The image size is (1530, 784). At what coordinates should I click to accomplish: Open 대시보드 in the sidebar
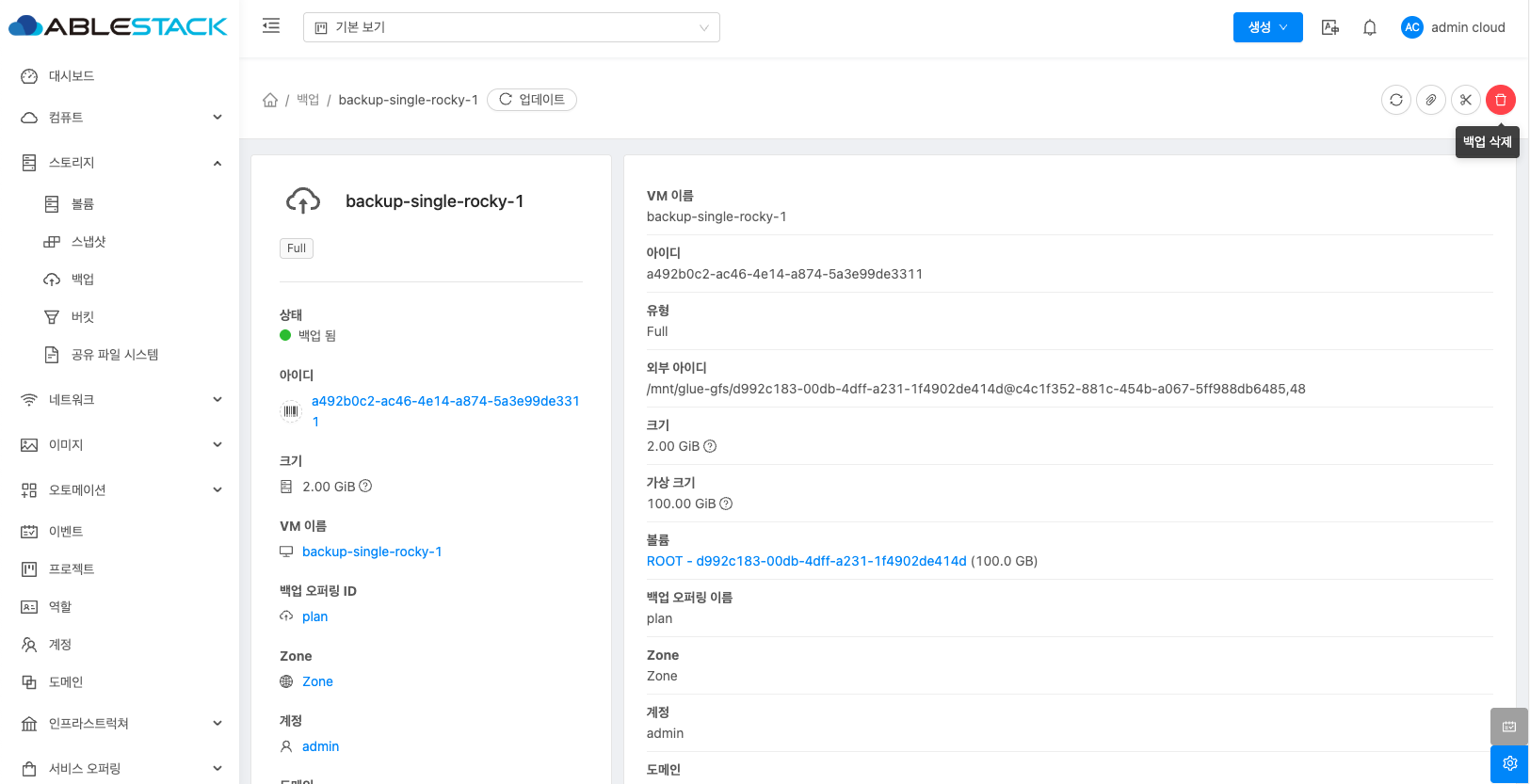pyautogui.click(x=72, y=76)
